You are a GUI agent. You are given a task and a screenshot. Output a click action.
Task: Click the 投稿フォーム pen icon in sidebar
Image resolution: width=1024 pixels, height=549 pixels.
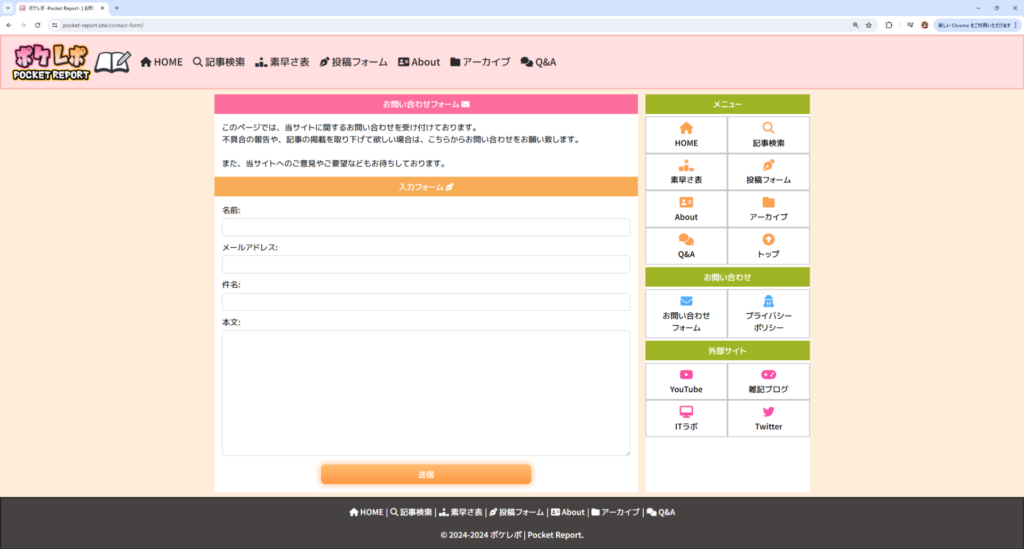coord(768,165)
